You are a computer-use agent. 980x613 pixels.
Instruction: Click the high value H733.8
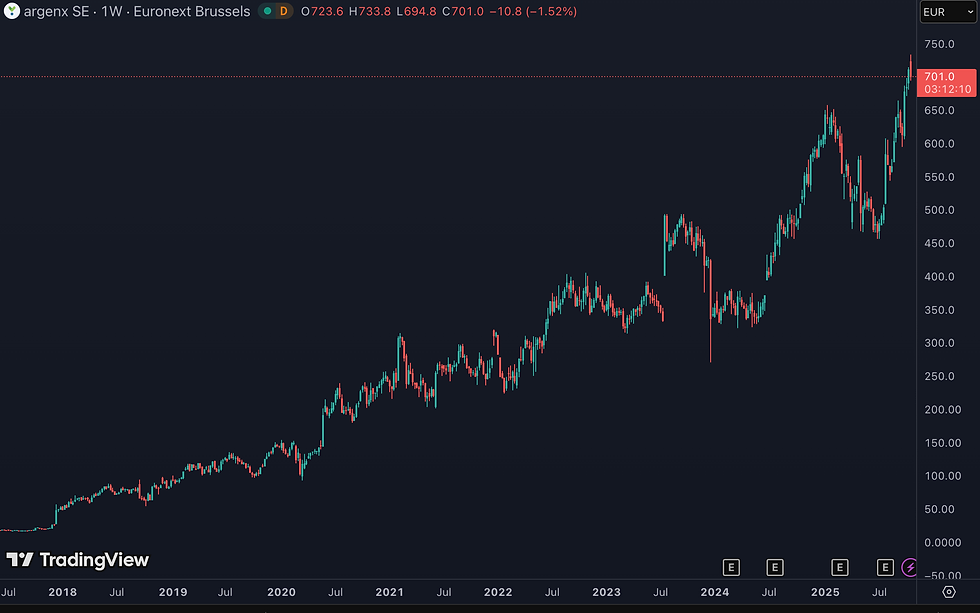click(x=370, y=11)
